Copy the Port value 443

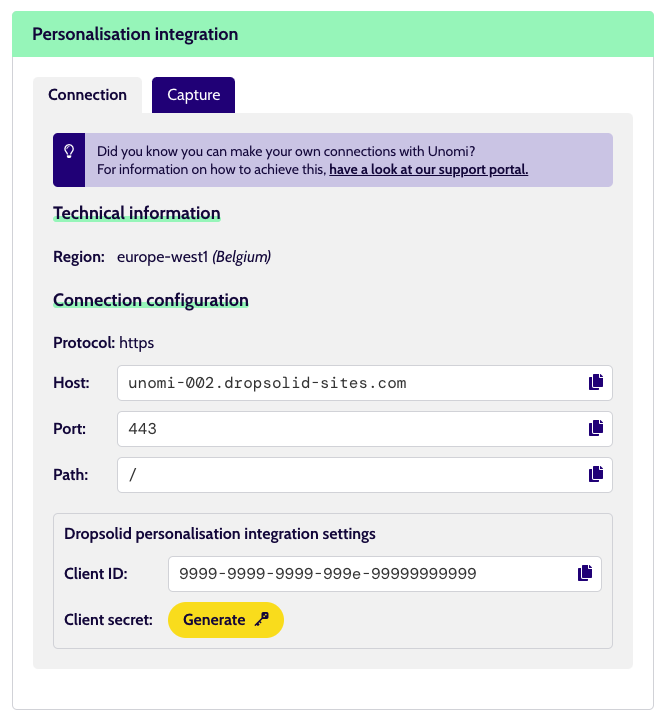(595, 428)
